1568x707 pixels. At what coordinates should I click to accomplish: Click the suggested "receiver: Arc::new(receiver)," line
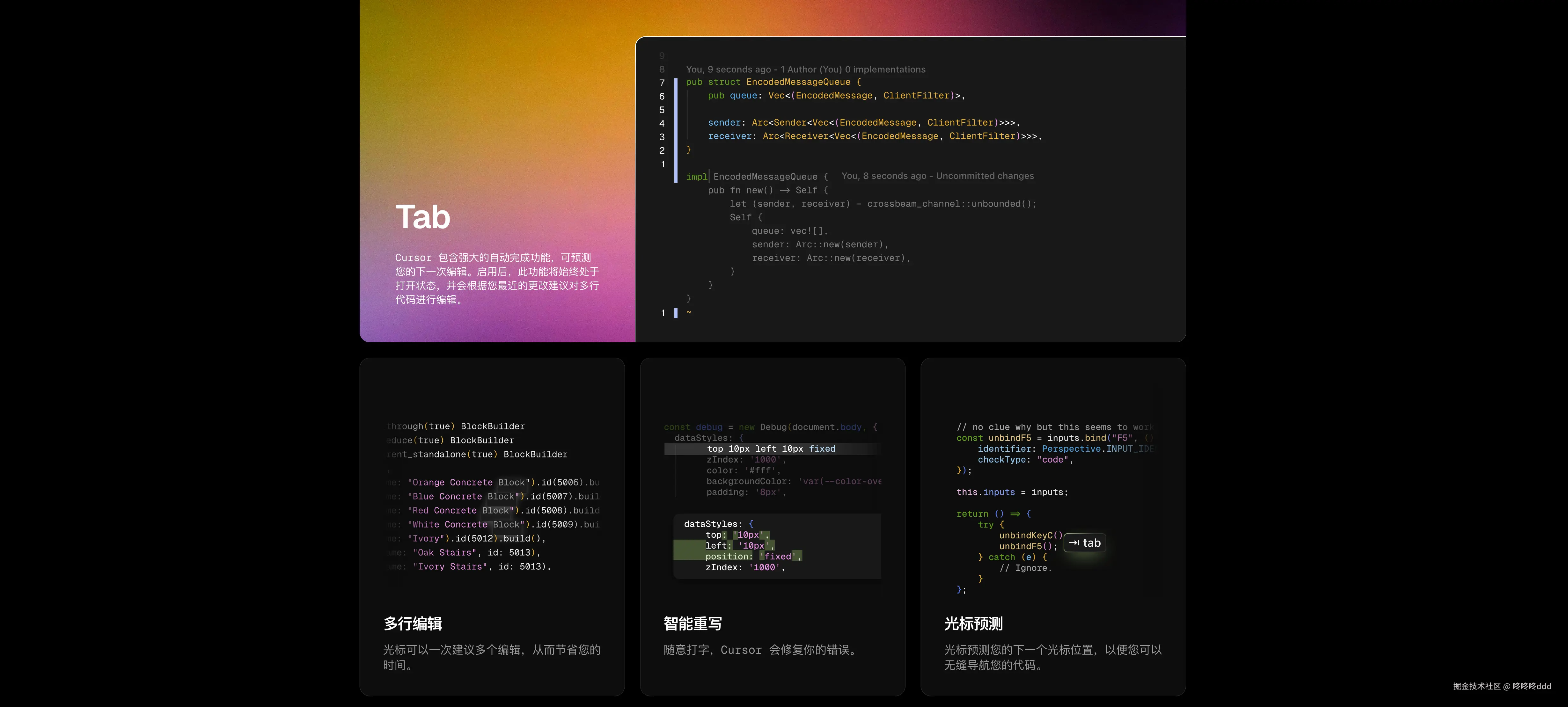coord(831,258)
